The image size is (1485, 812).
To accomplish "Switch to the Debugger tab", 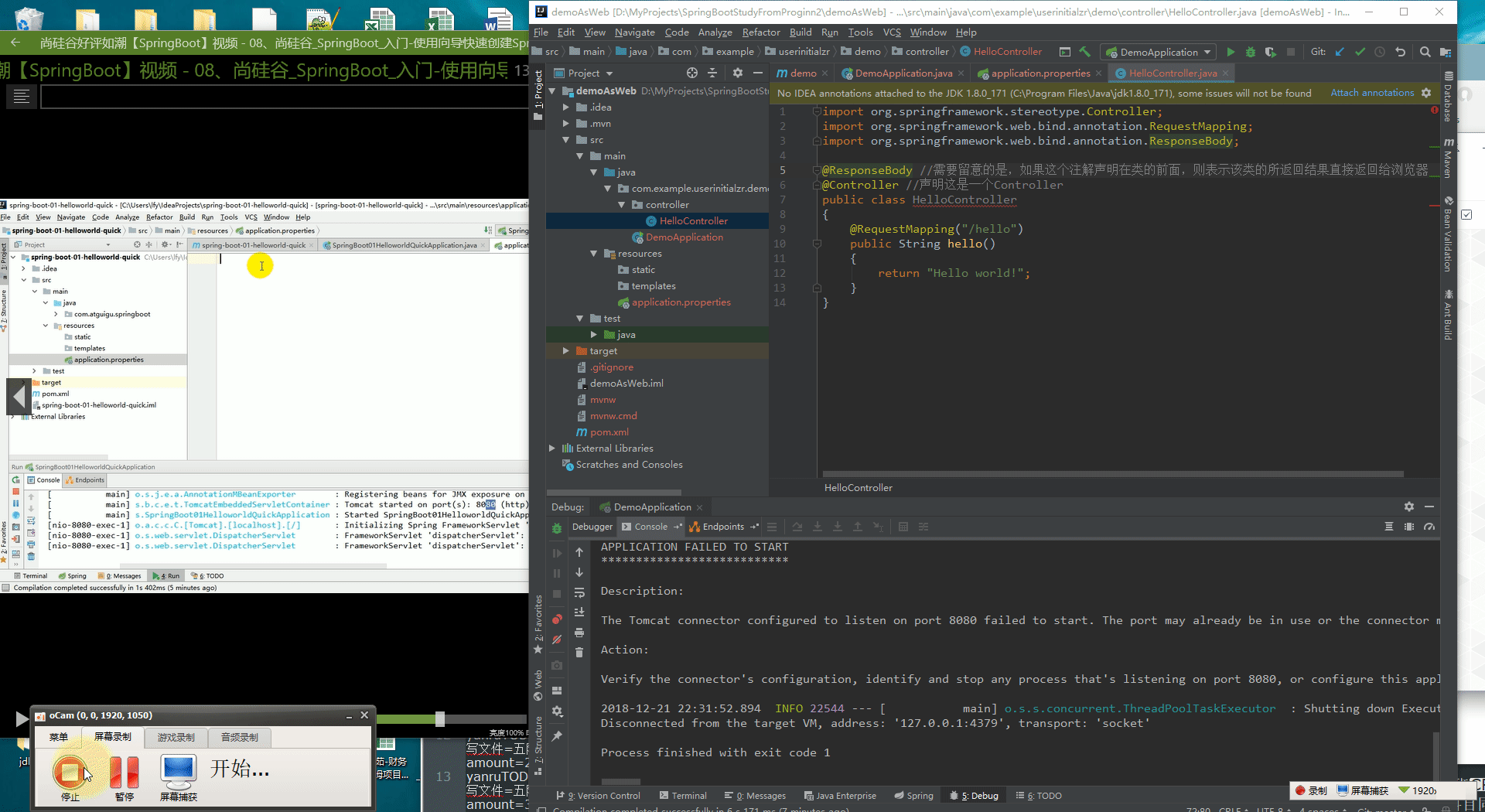I will tap(592, 527).
